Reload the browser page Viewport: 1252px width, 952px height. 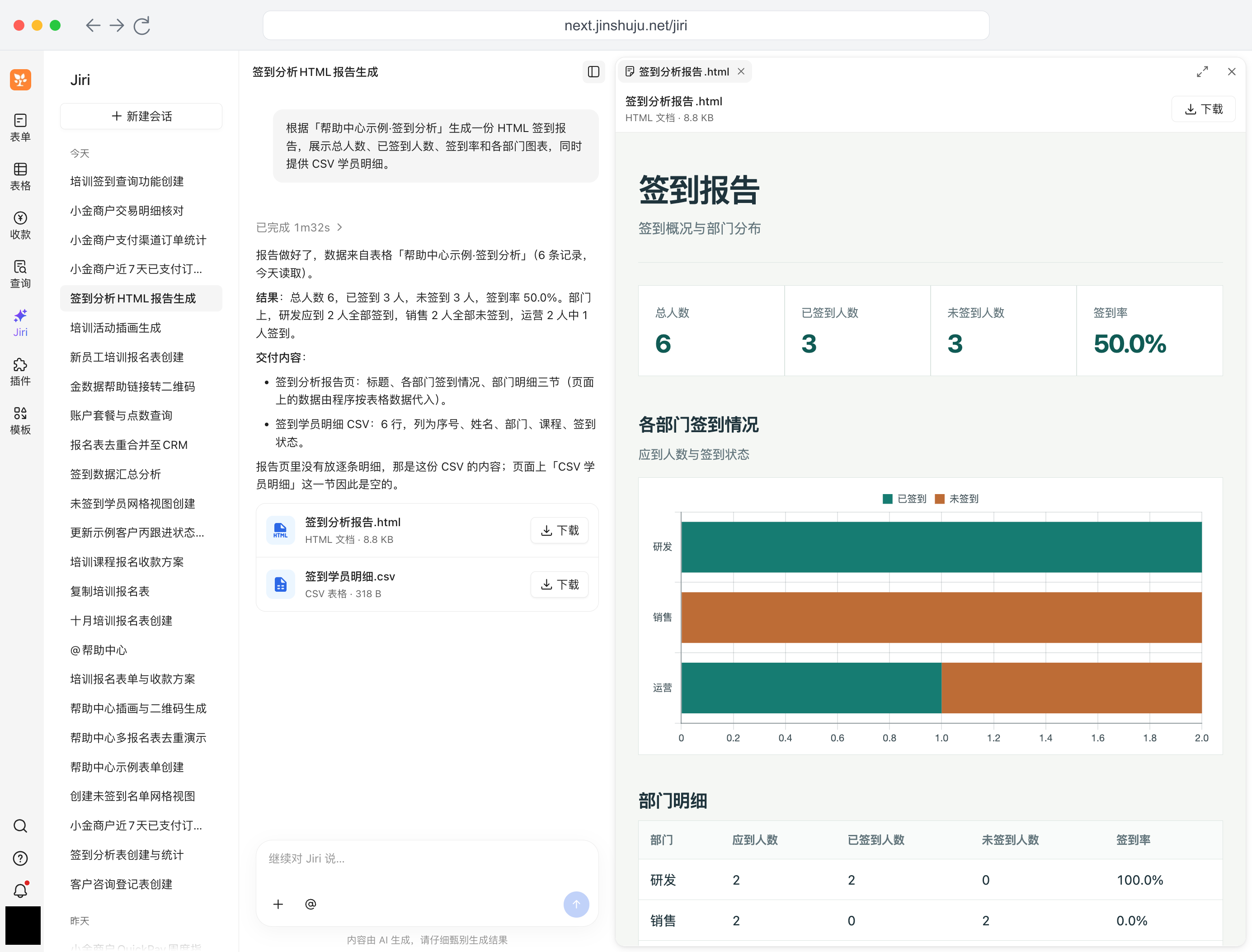click(141, 25)
